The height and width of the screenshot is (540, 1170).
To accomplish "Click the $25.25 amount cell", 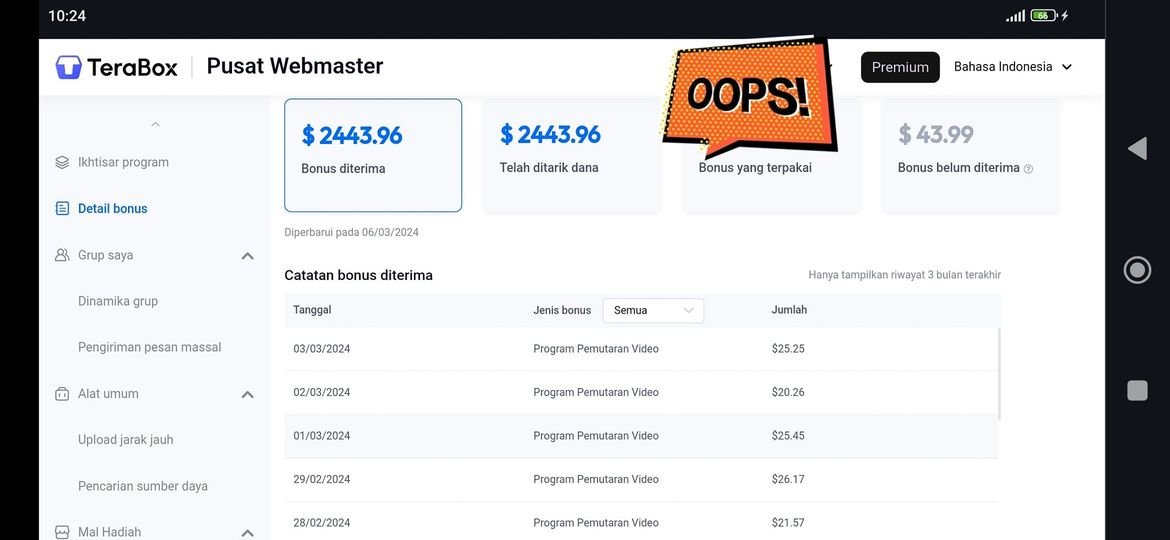I will [x=788, y=349].
